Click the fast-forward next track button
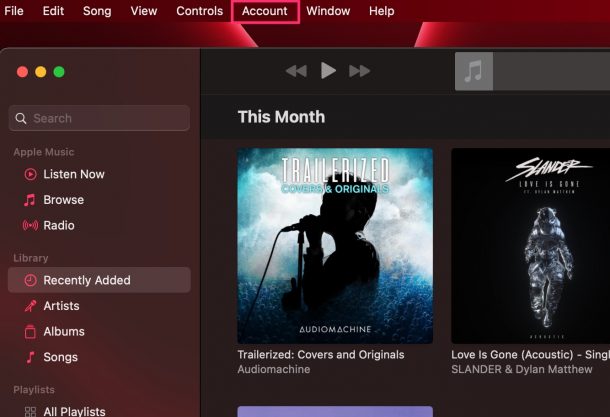 click(359, 71)
